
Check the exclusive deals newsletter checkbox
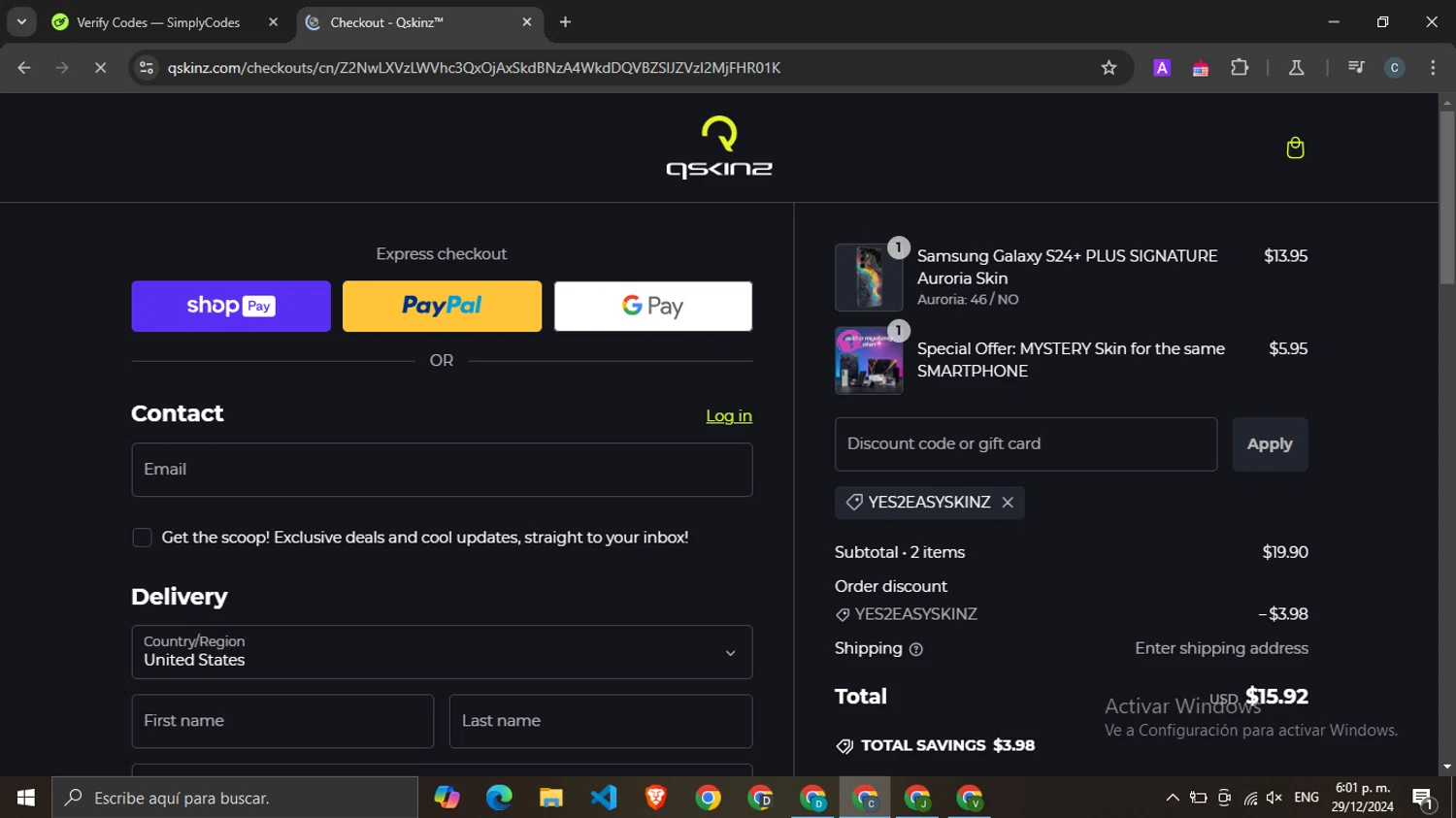[x=142, y=538]
